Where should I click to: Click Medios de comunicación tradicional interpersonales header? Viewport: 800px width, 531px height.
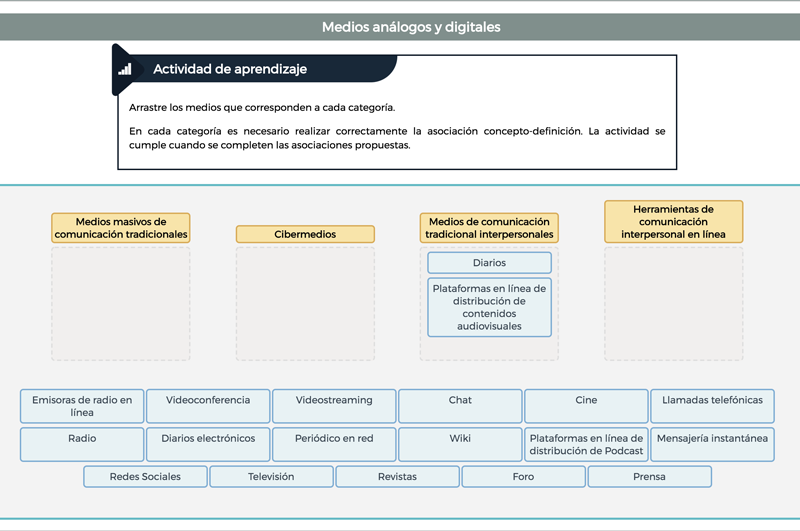coord(489,228)
